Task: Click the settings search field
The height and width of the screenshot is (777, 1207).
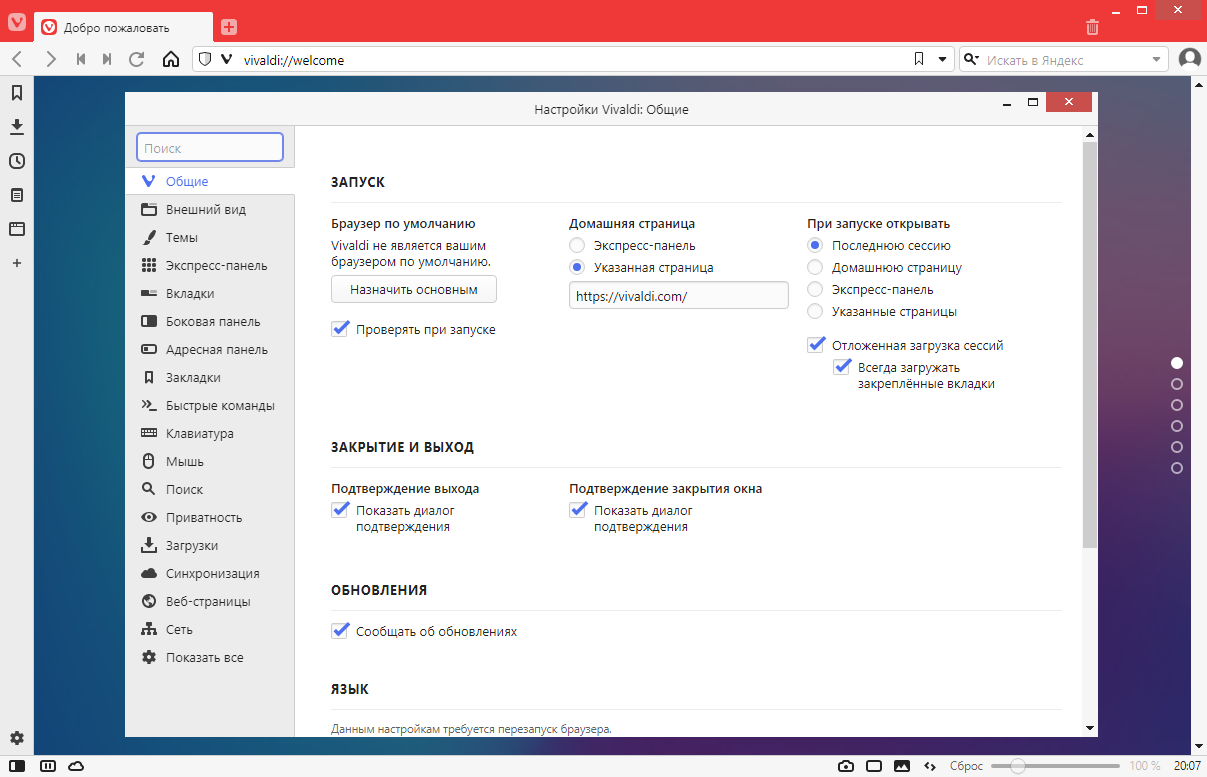Action: coord(210,148)
